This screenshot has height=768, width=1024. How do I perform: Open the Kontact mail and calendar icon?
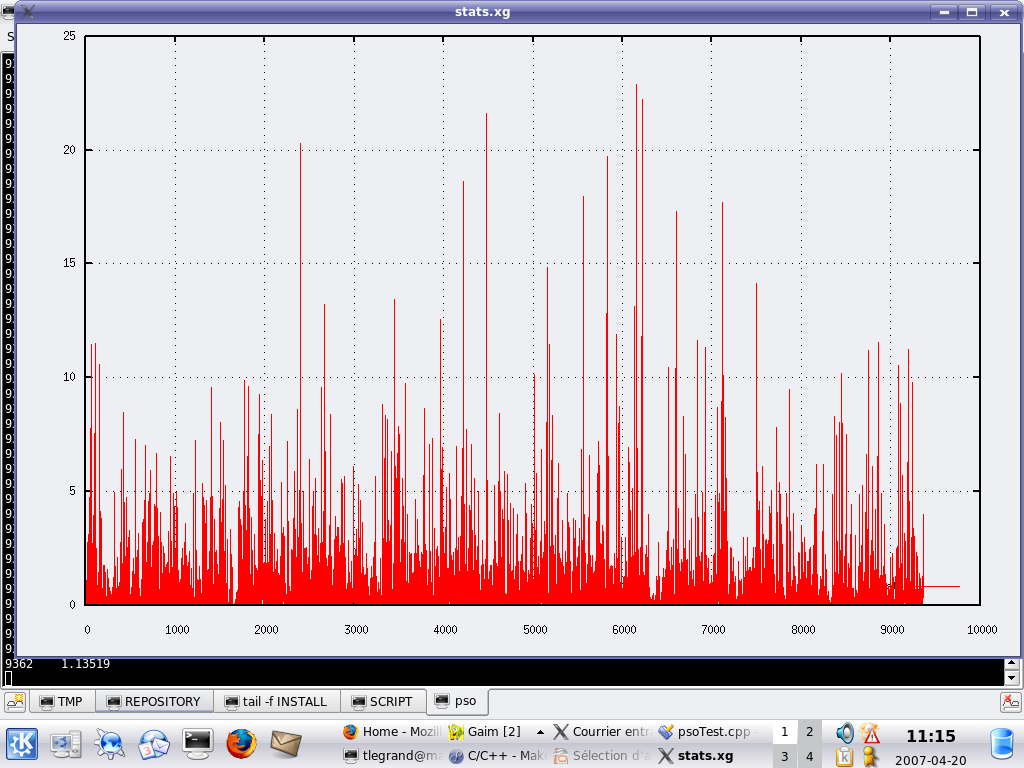tap(153, 743)
